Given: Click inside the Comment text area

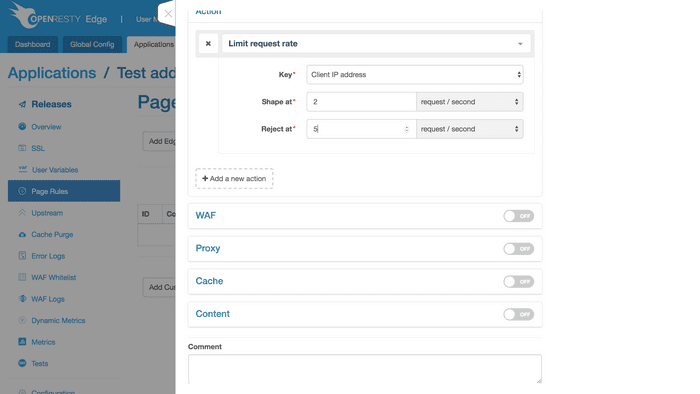Looking at the screenshot, I should (365, 369).
